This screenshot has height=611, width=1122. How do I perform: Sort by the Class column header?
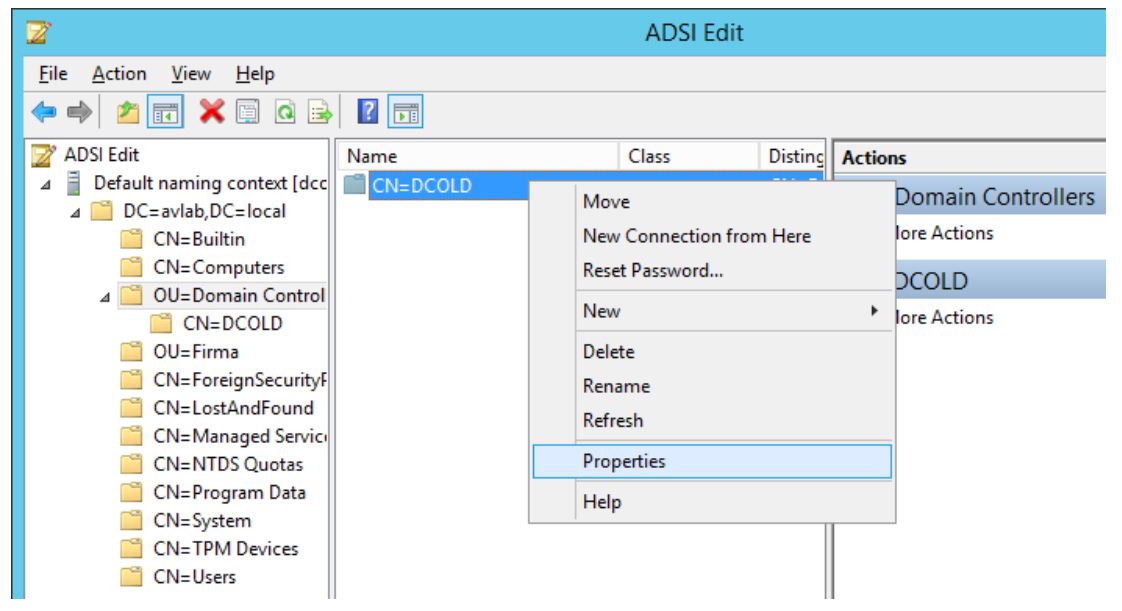pos(688,156)
